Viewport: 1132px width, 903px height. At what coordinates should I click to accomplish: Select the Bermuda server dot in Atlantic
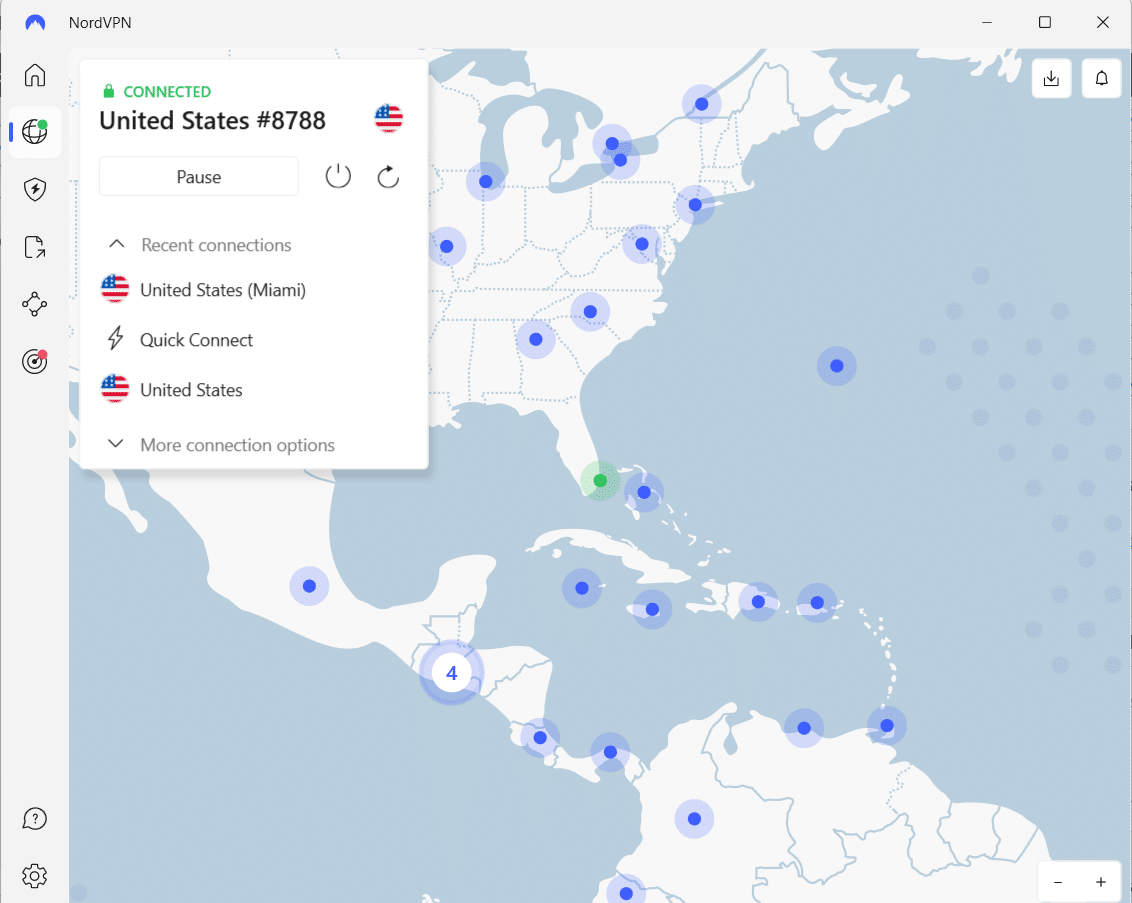tap(837, 366)
